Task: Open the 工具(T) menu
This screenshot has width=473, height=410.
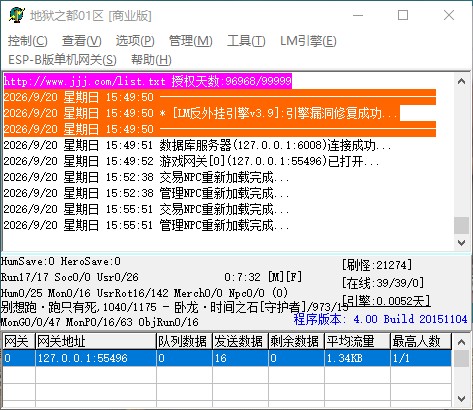Action: coord(246,41)
